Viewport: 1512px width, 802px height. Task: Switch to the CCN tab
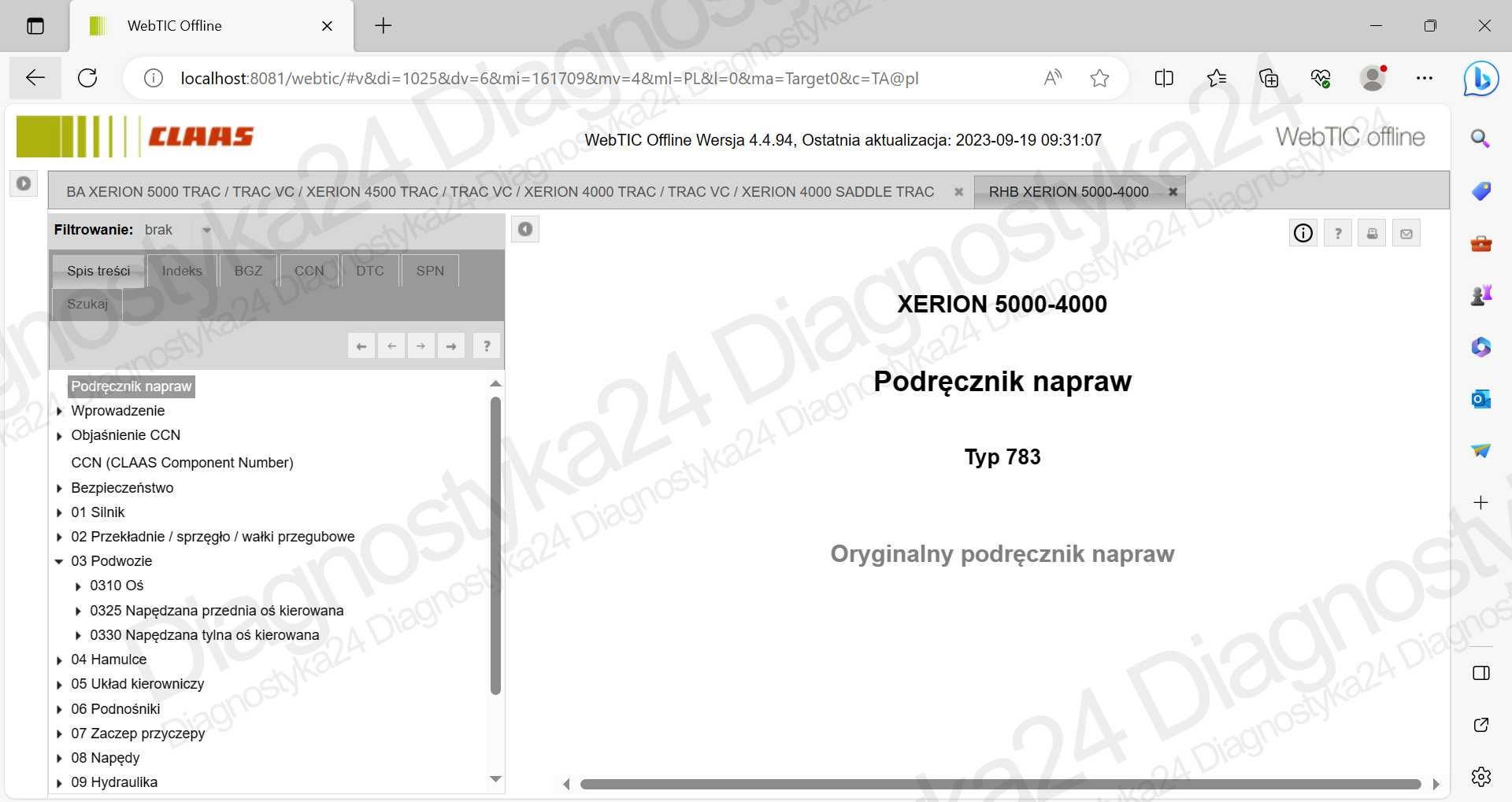point(309,271)
